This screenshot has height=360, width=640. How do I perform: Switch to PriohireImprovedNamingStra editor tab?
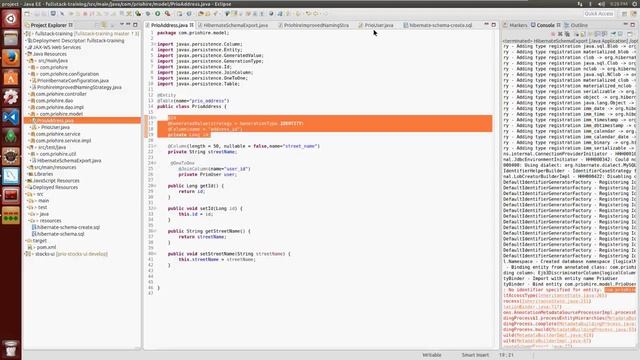click(x=313, y=25)
